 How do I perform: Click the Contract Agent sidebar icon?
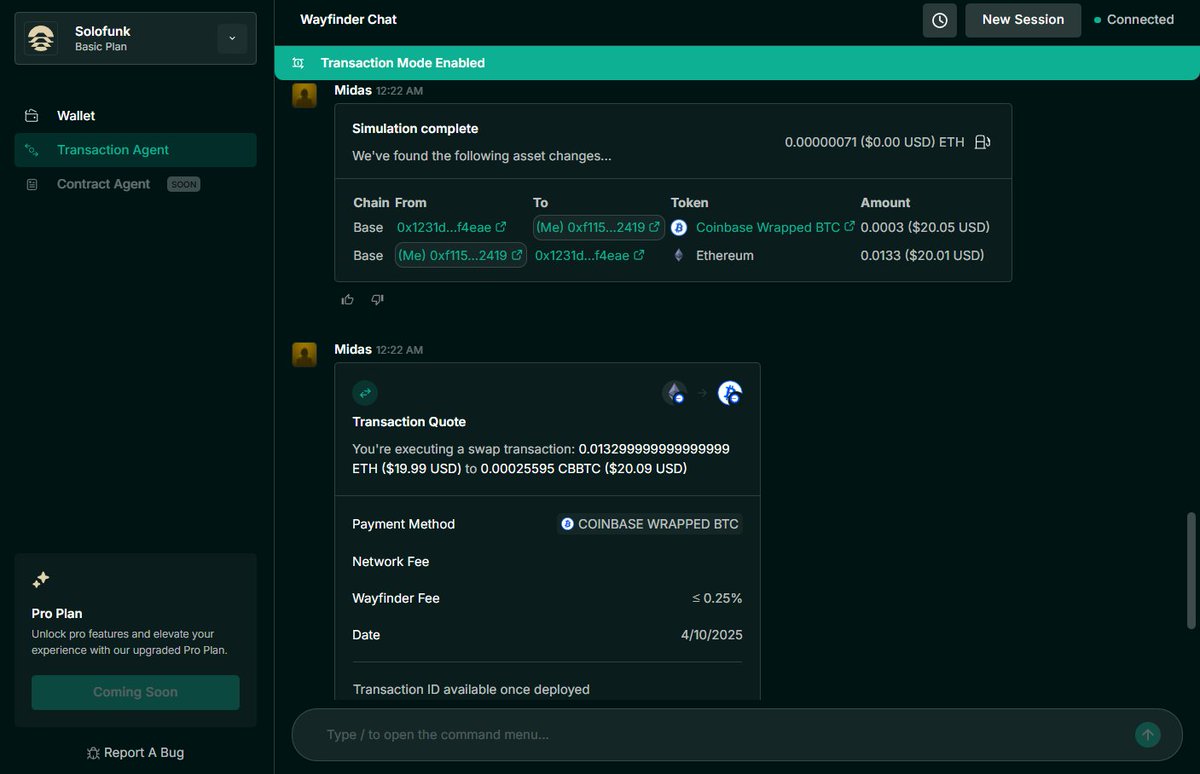[x=32, y=184]
